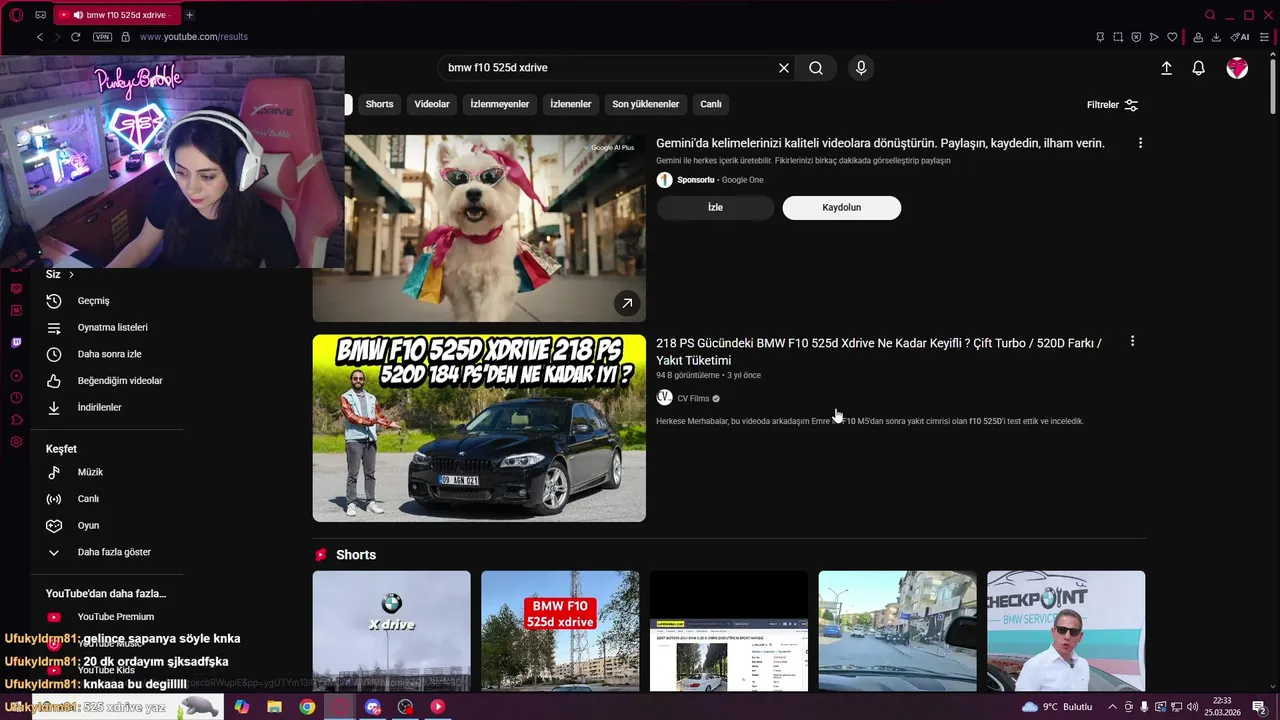Open the Checkpoint BMW Service Short

pos(1066,631)
